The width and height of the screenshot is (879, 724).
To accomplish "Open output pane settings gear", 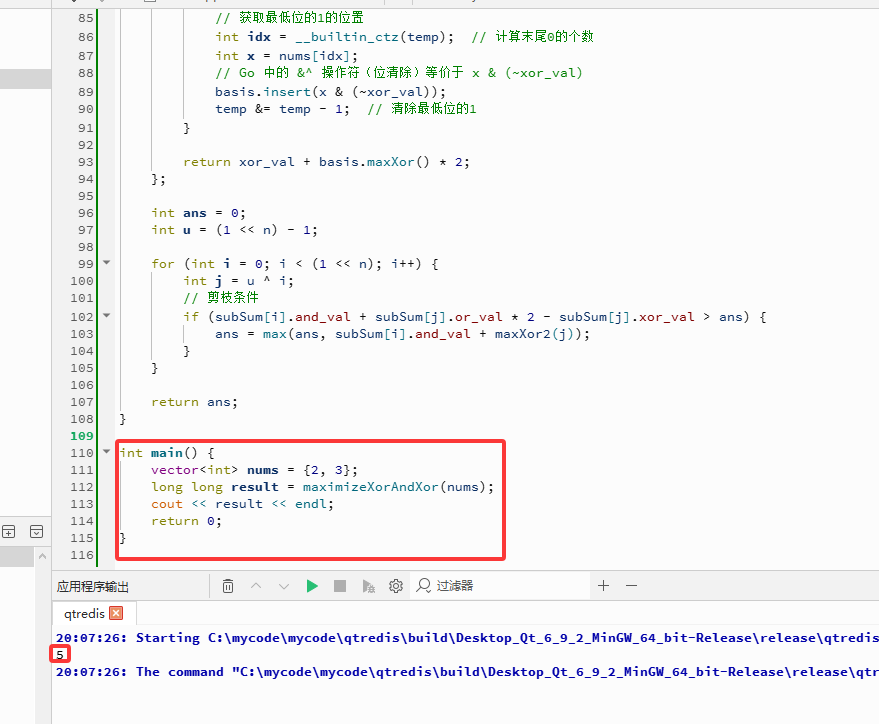I will pos(396,586).
